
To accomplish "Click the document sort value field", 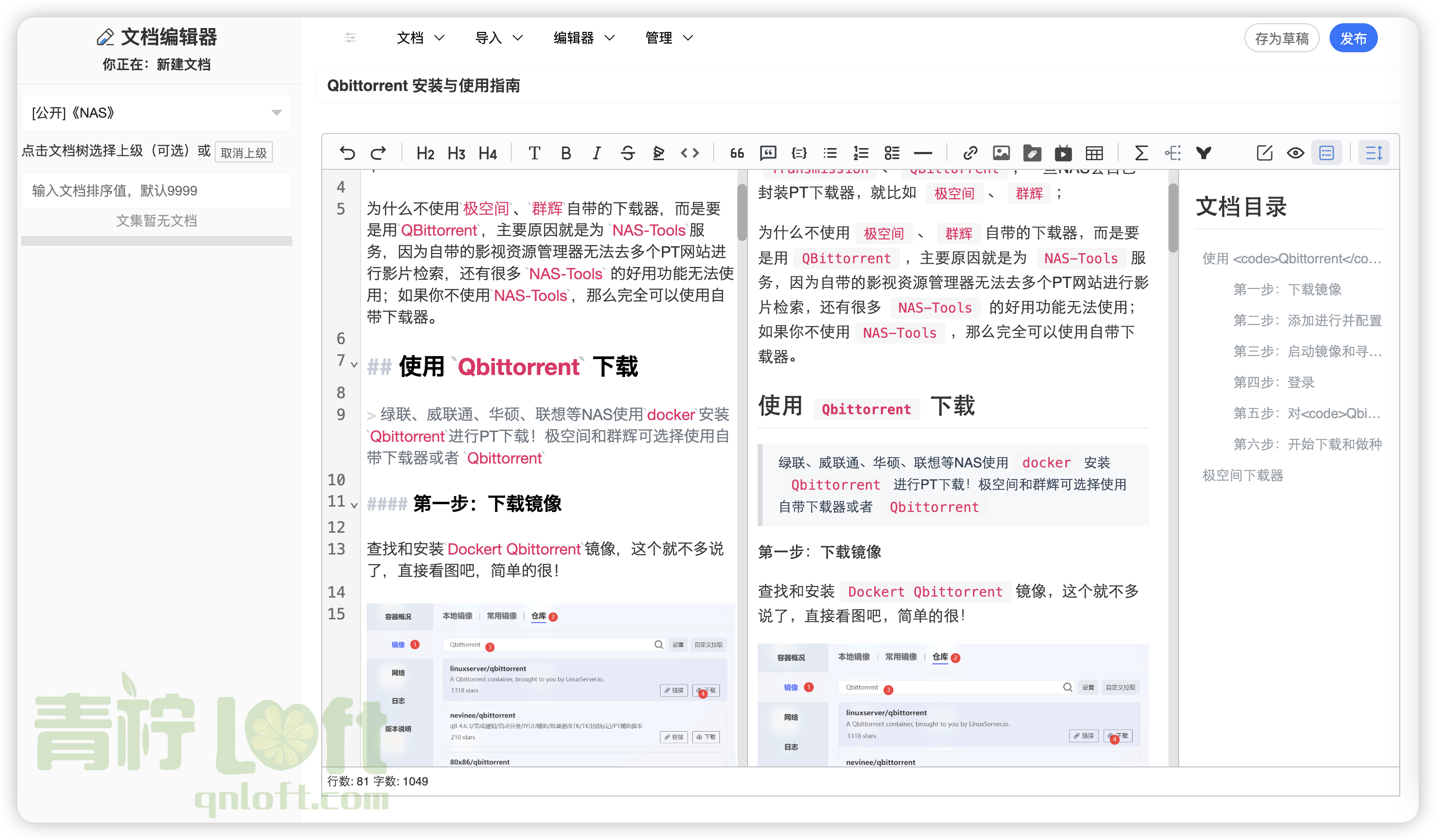I will coord(157,190).
